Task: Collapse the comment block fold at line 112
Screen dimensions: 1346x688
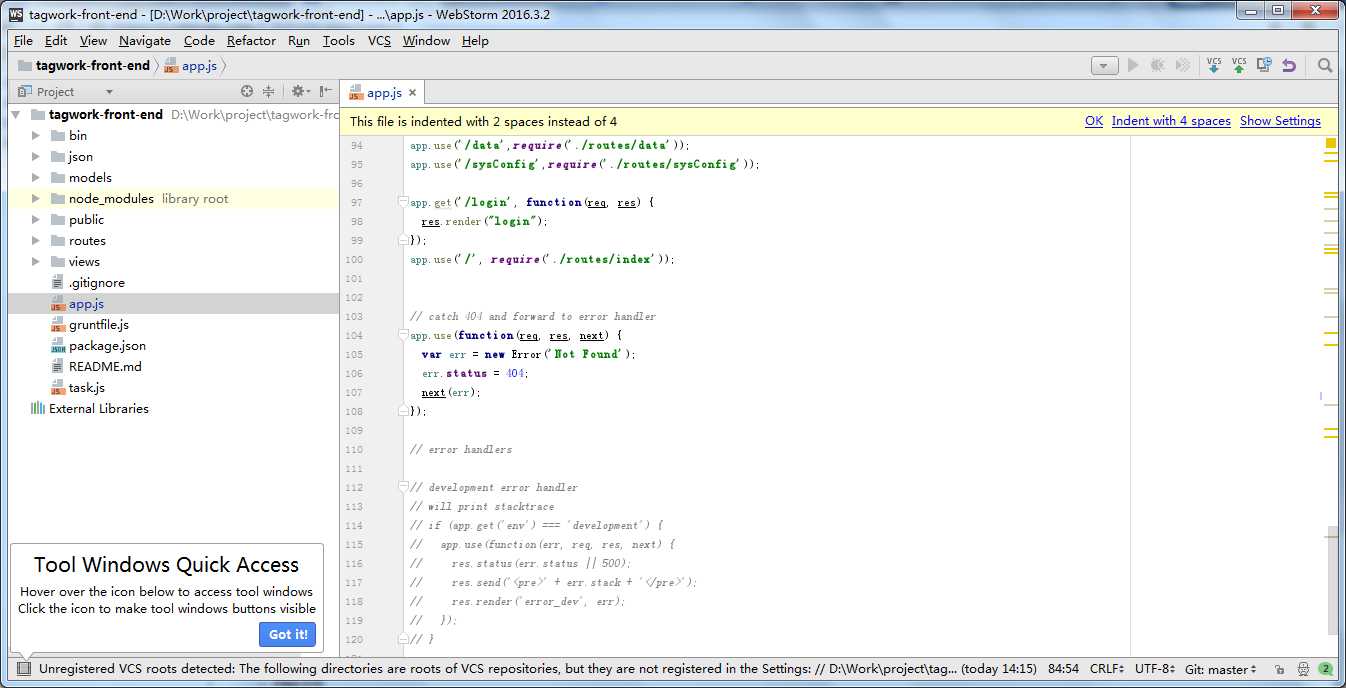Action: (x=402, y=487)
